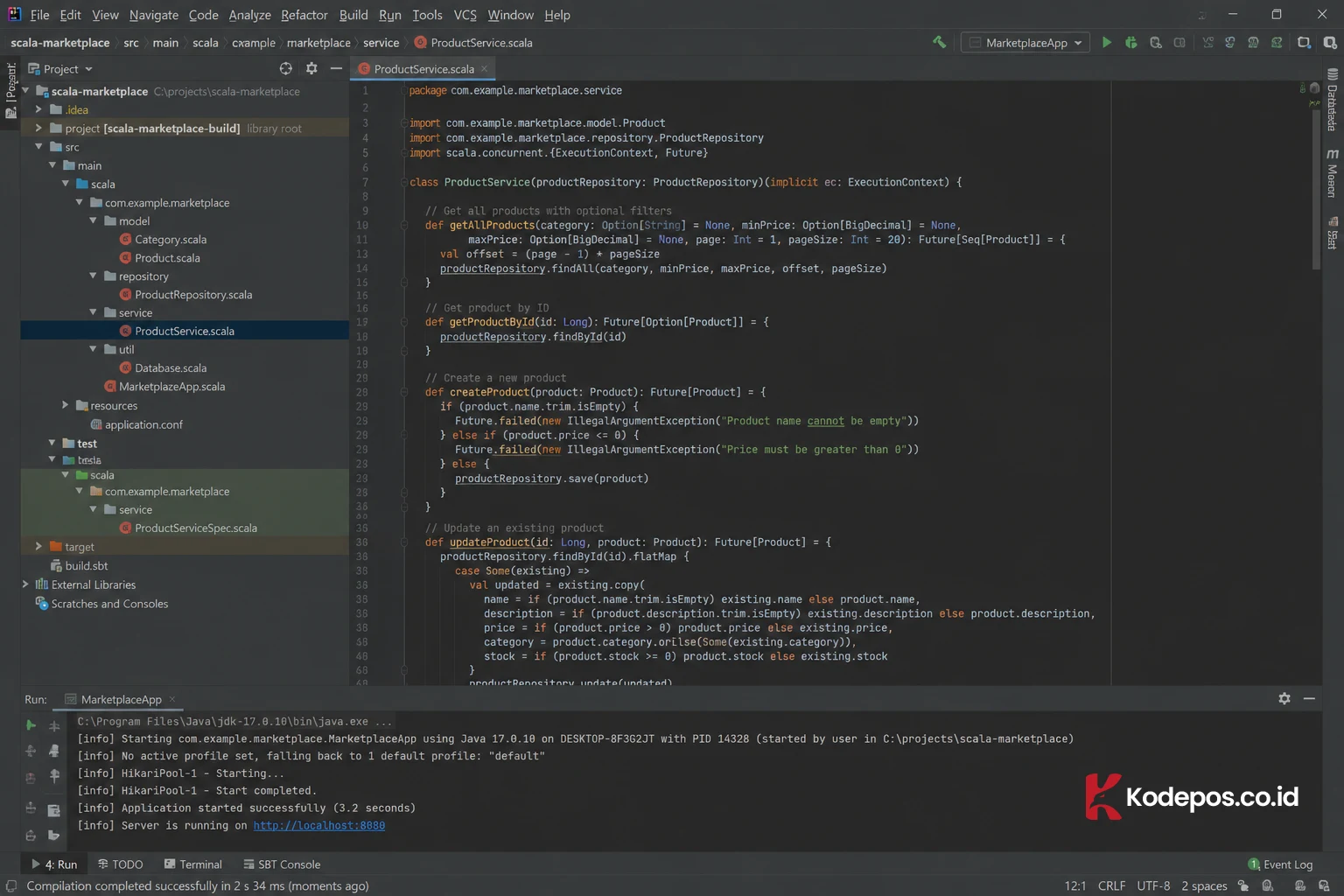Viewport: 1344px width, 896px height.
Task: Click the Debug MarketplaceApp bug icon
Action: [x=1131, y=42]
